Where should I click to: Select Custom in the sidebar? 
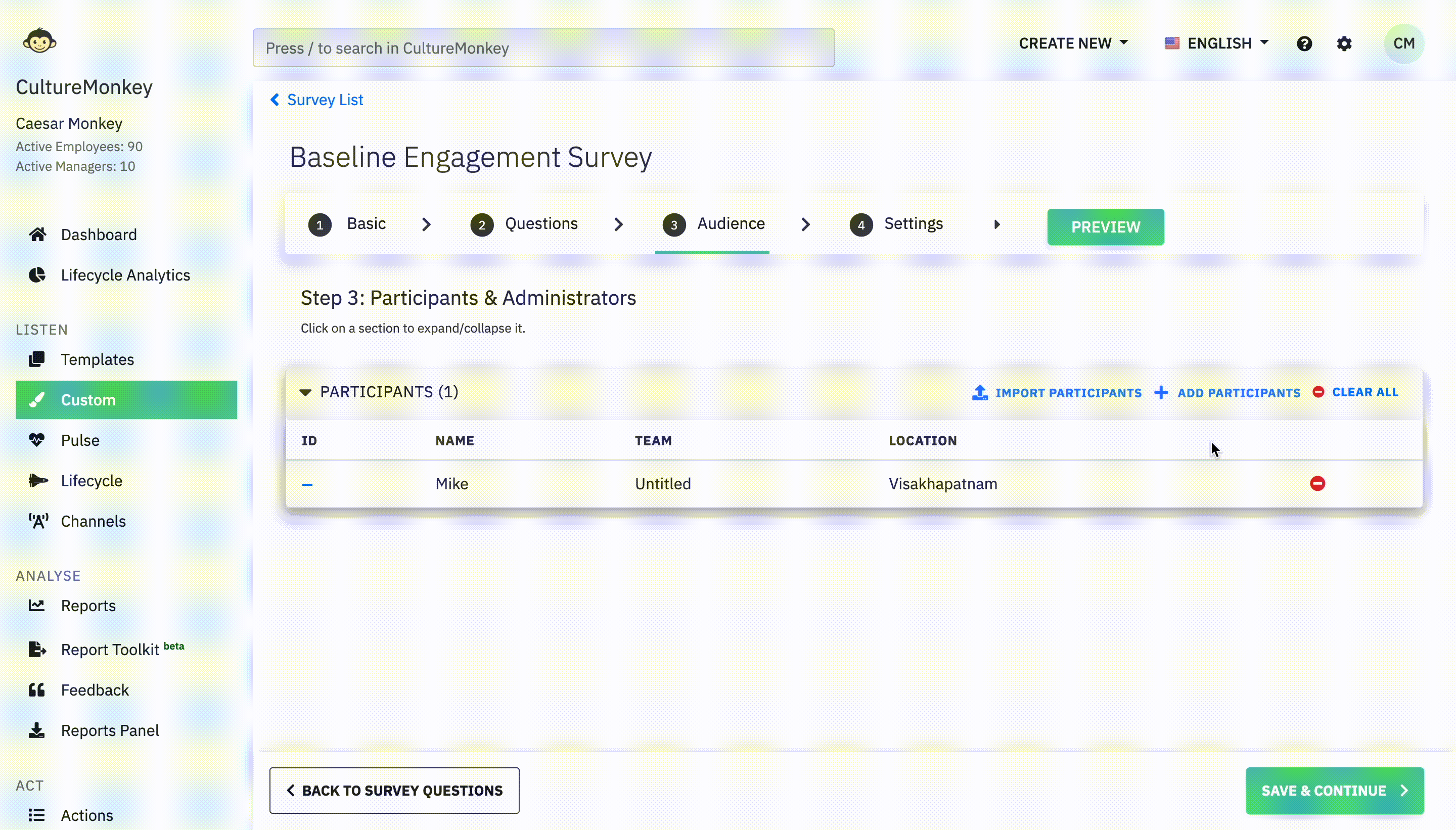click(x=126, y=400)
